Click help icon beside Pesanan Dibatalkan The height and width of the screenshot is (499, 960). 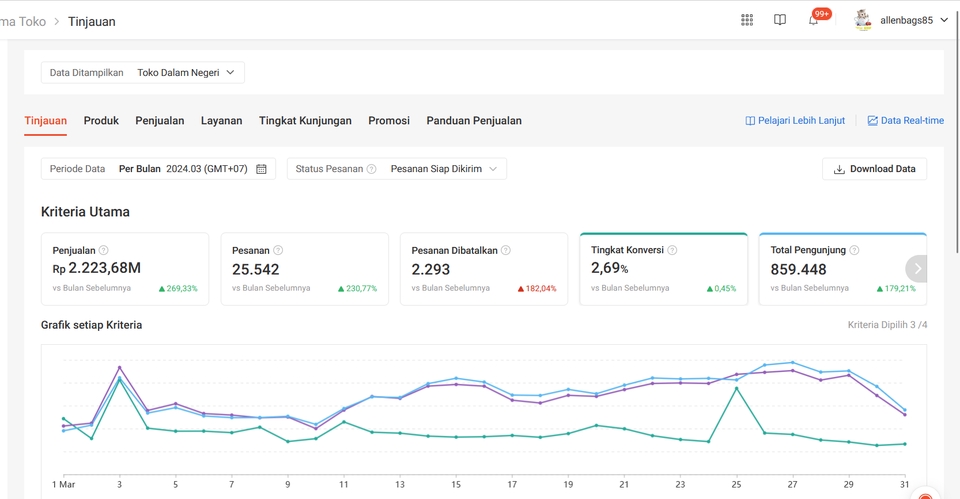[x=506, y=250]
